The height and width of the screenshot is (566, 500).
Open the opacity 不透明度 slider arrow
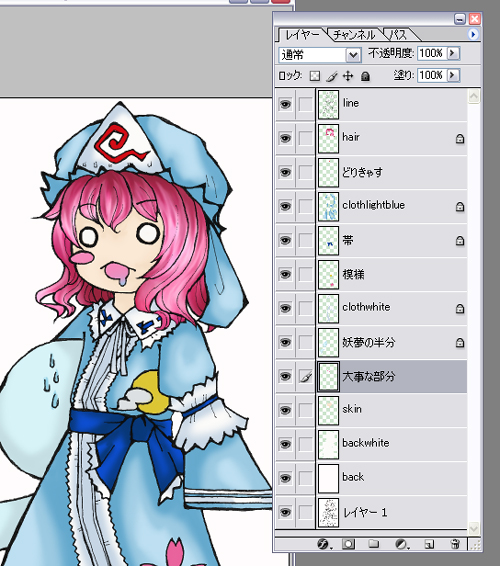tap(453, 53)
